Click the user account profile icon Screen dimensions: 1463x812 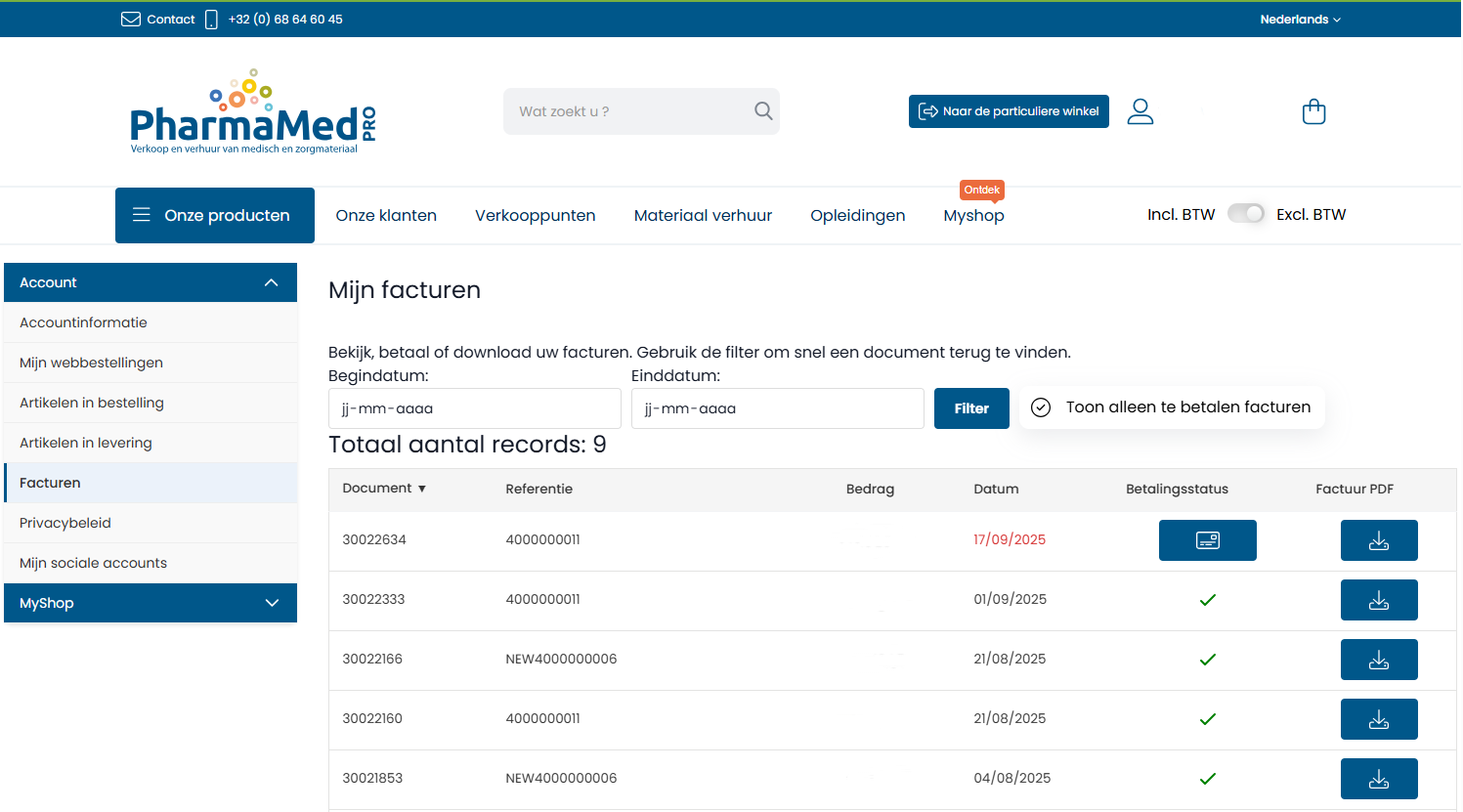click(x=1140, y=111)
